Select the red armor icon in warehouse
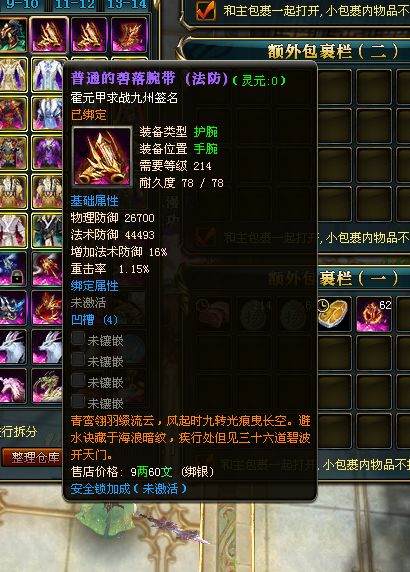This screenshot has width=410, height=572. [x=13, y=113]
